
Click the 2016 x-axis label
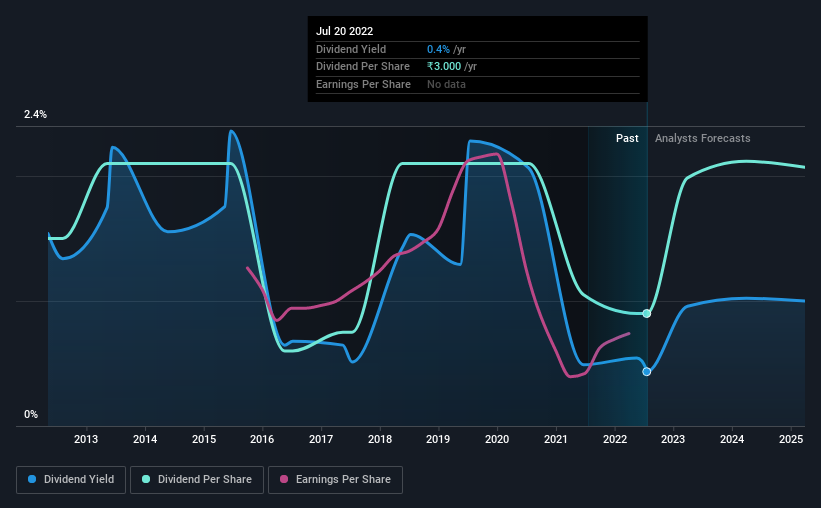pos(262,439)
